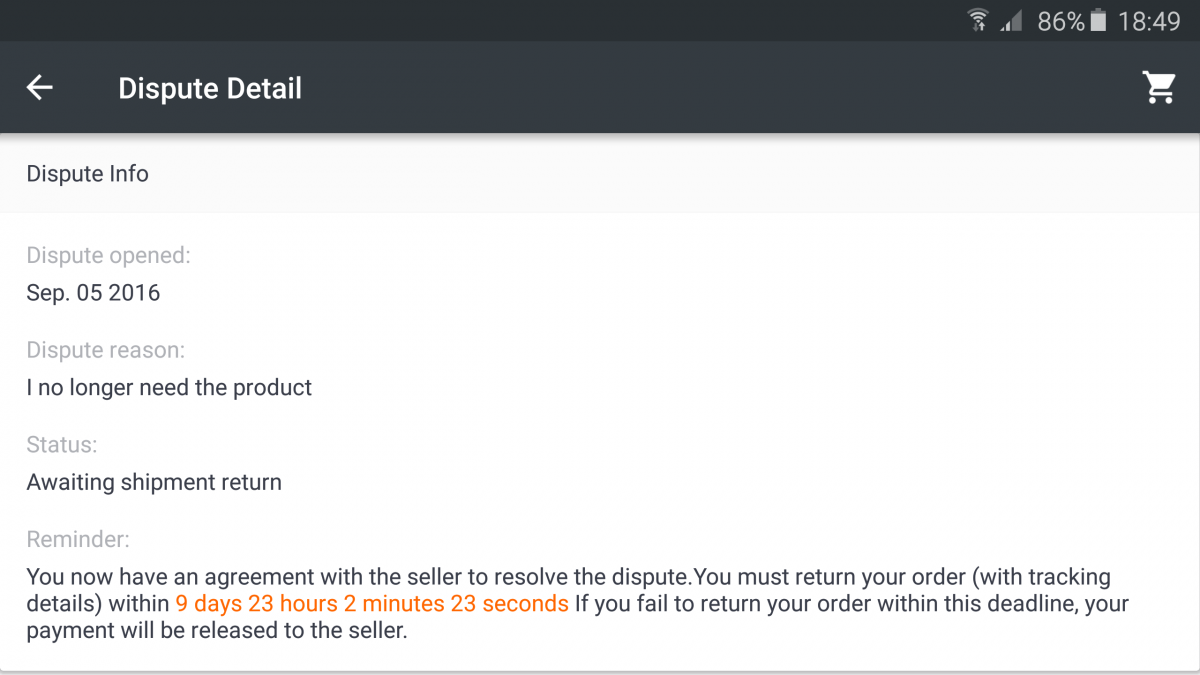Image resolution: width=1200 pixels, height=675 pixels.
Task: Open the shopping cart icon
Action: coord(1159,88)
